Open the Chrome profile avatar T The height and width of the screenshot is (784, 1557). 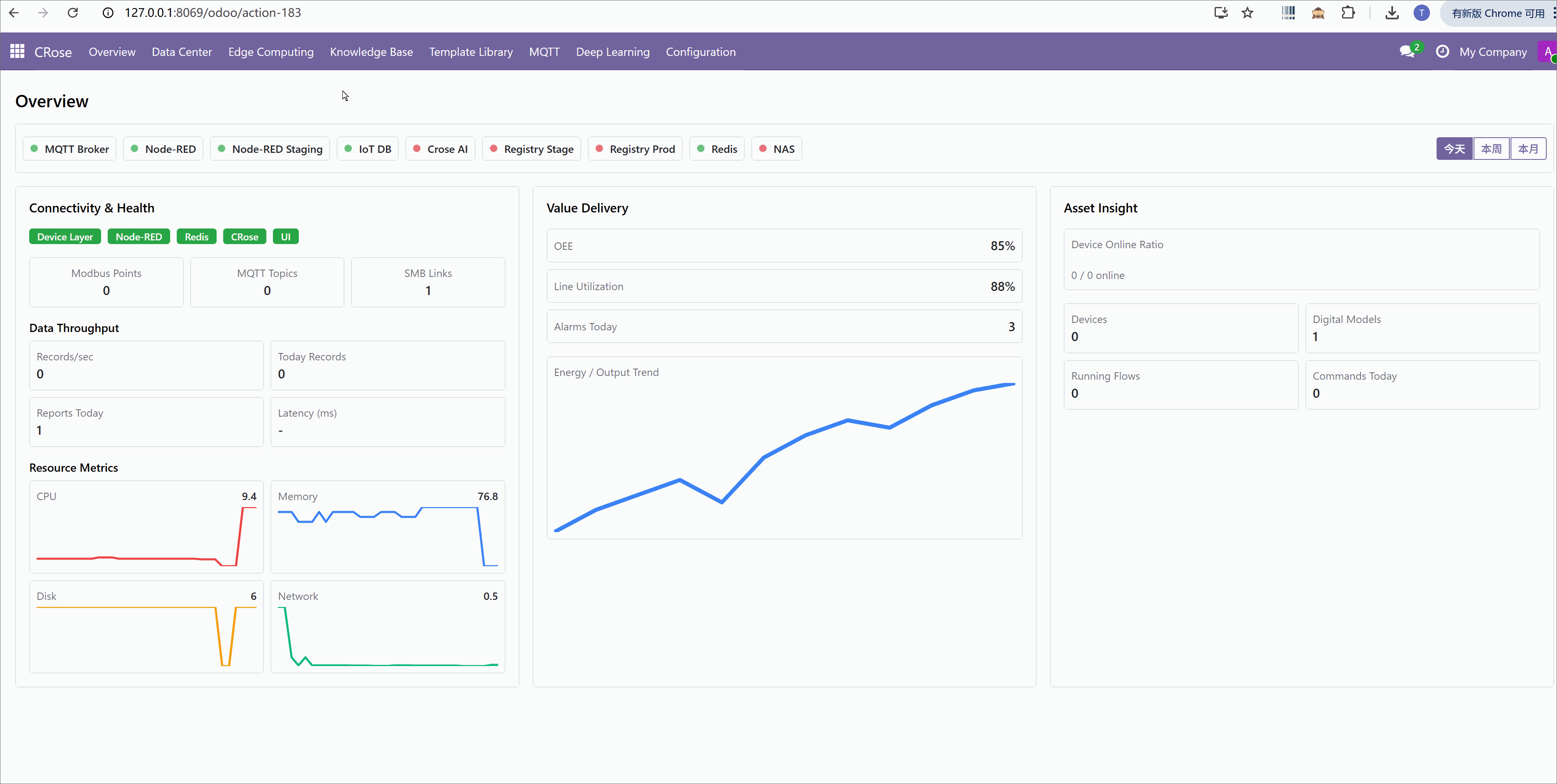coord(1422,13)
